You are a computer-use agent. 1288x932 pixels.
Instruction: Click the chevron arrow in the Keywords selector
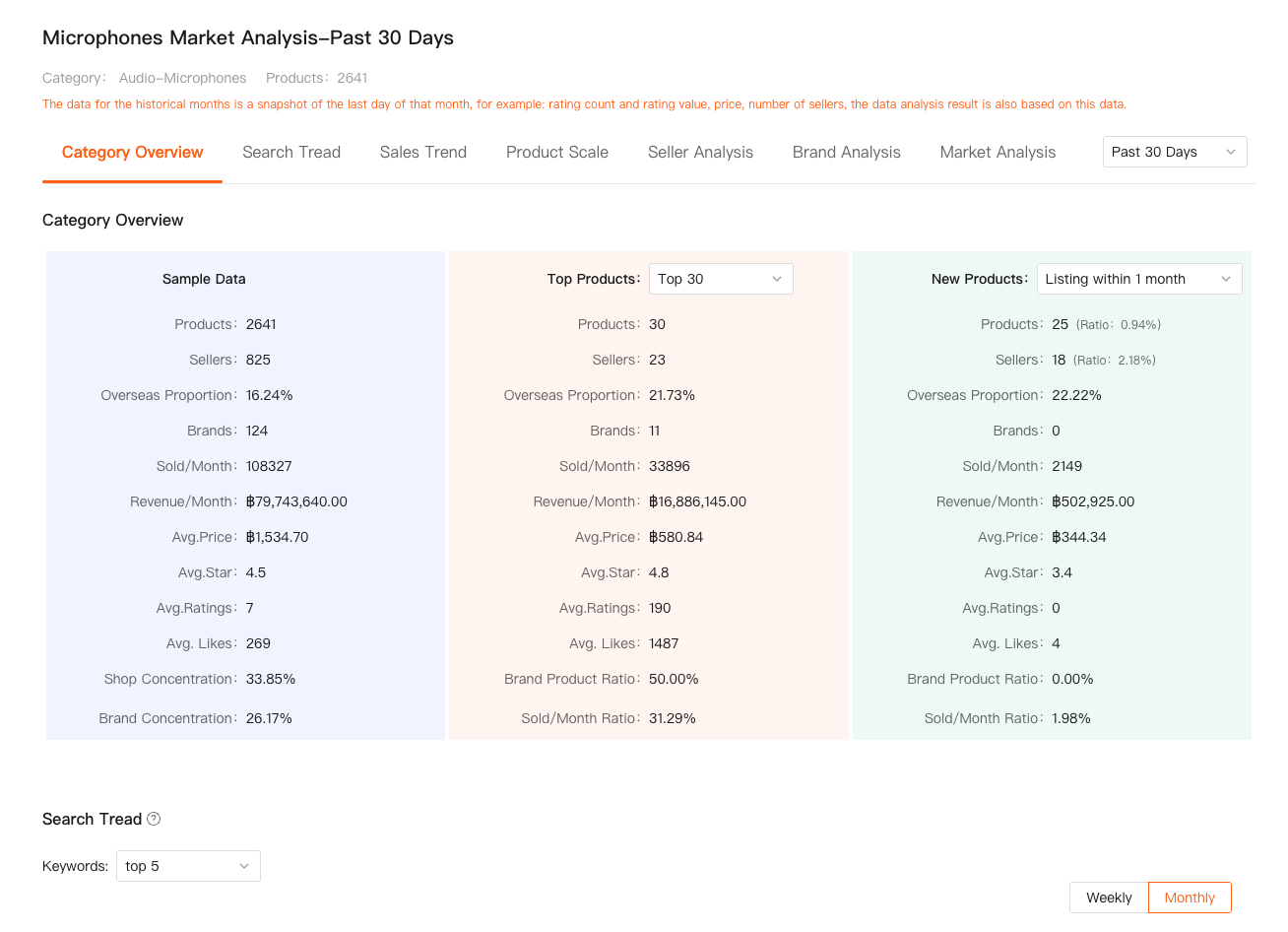(x=244, y=866)
